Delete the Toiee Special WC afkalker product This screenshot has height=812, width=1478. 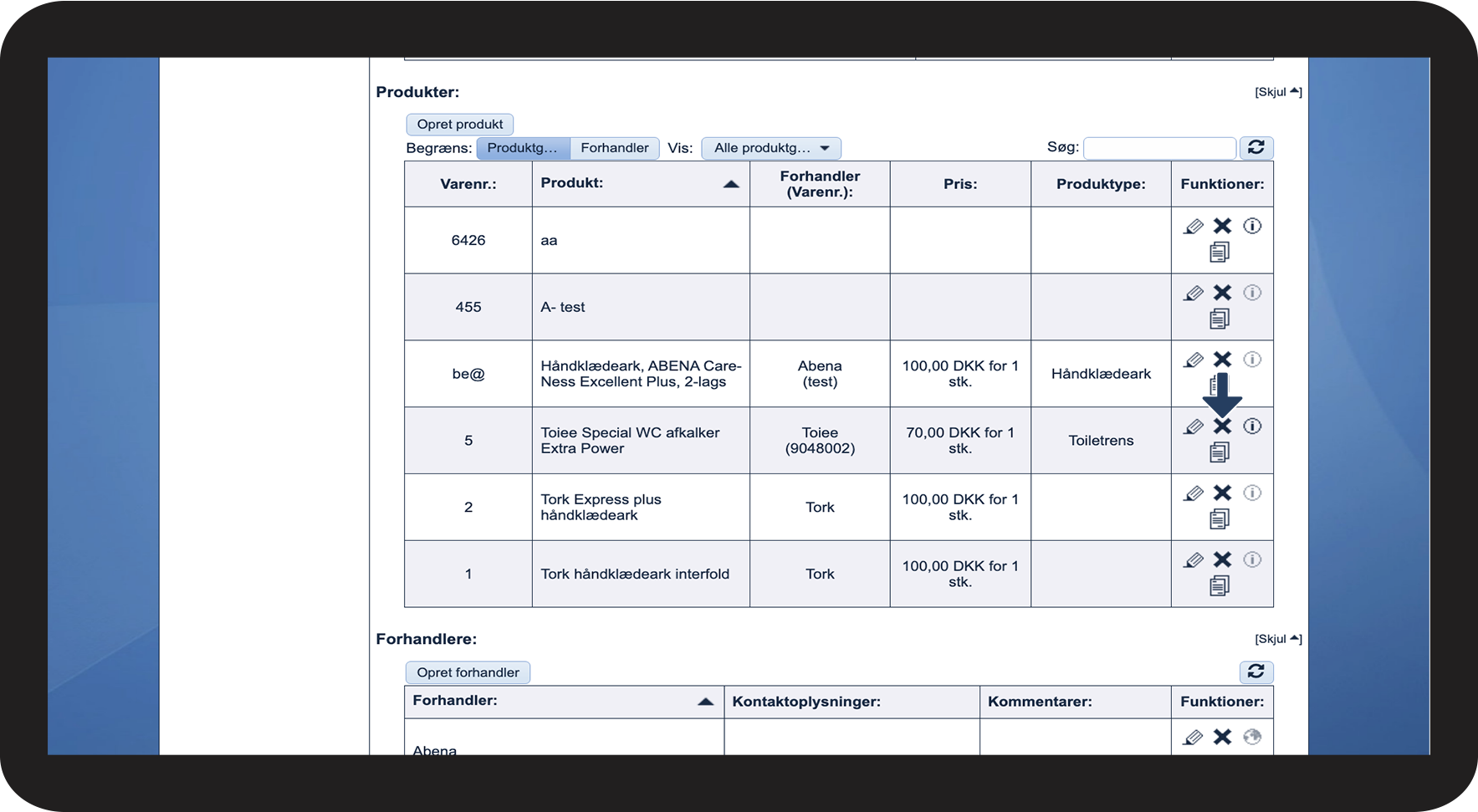point(1223,426)
